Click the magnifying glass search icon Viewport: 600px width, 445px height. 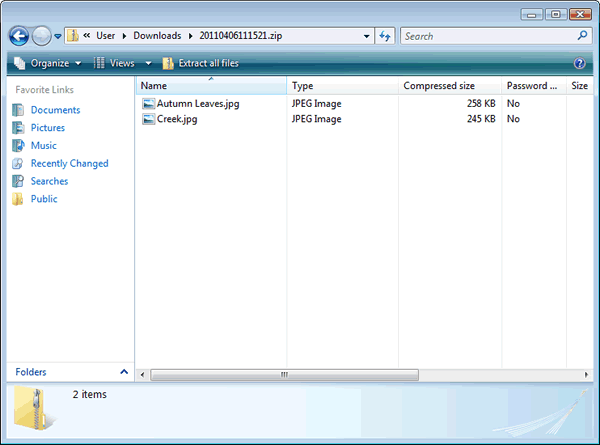click(x=582, y=36)
